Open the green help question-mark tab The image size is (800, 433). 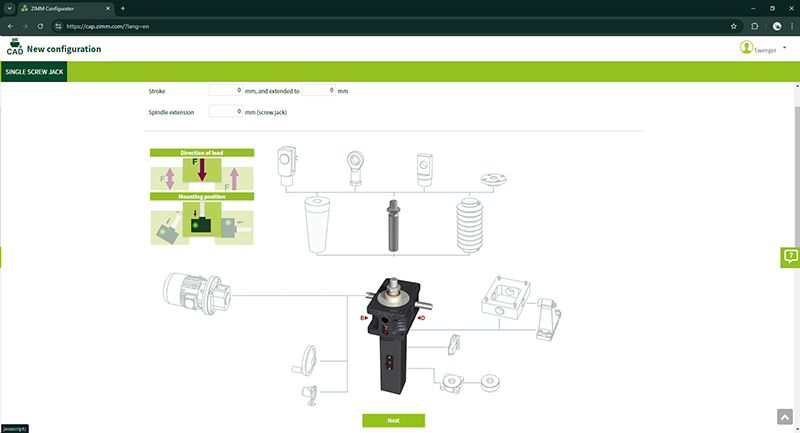click(x=790, y=257)
